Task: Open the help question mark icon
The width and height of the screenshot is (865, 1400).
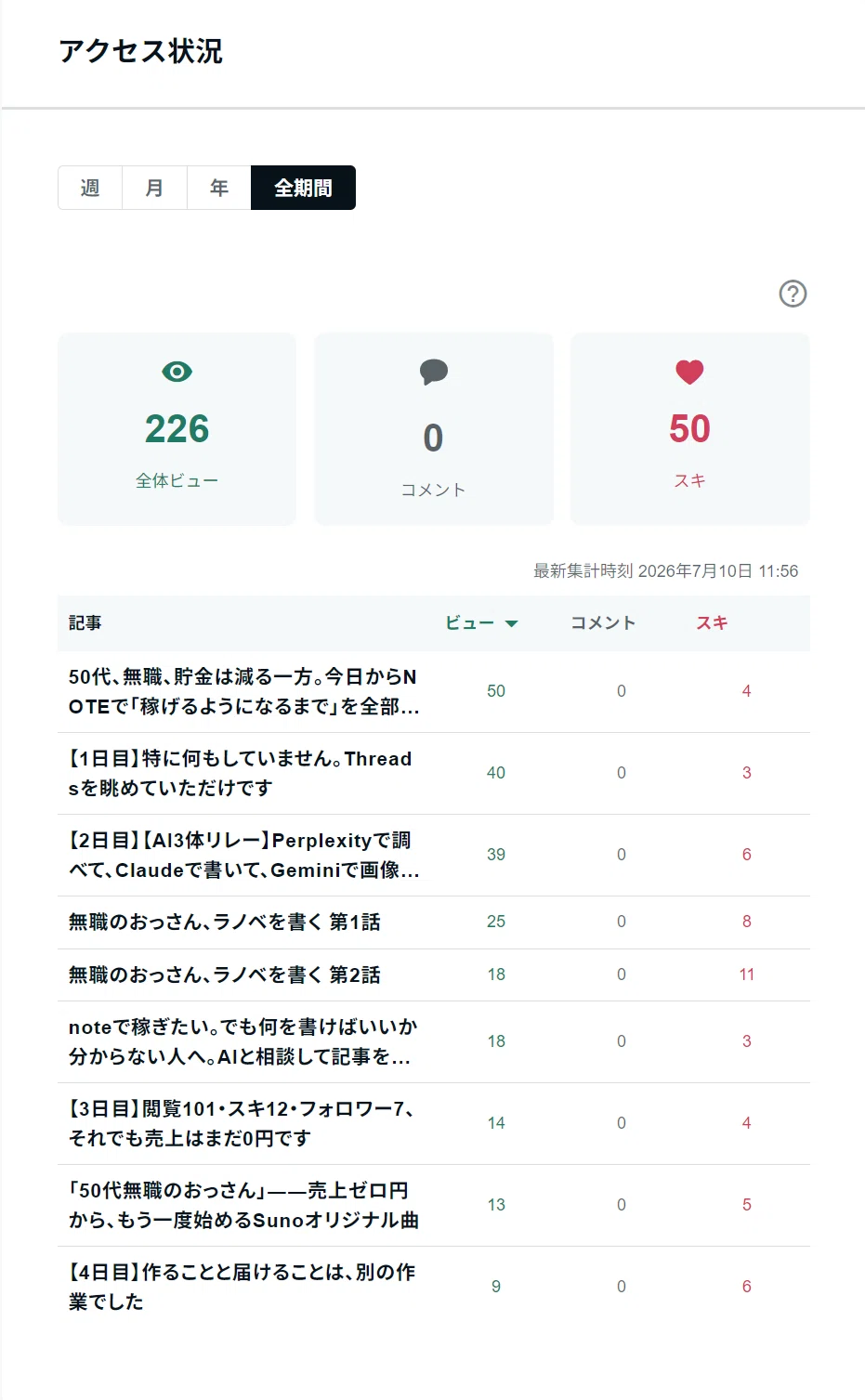Action: click(793, 294)
